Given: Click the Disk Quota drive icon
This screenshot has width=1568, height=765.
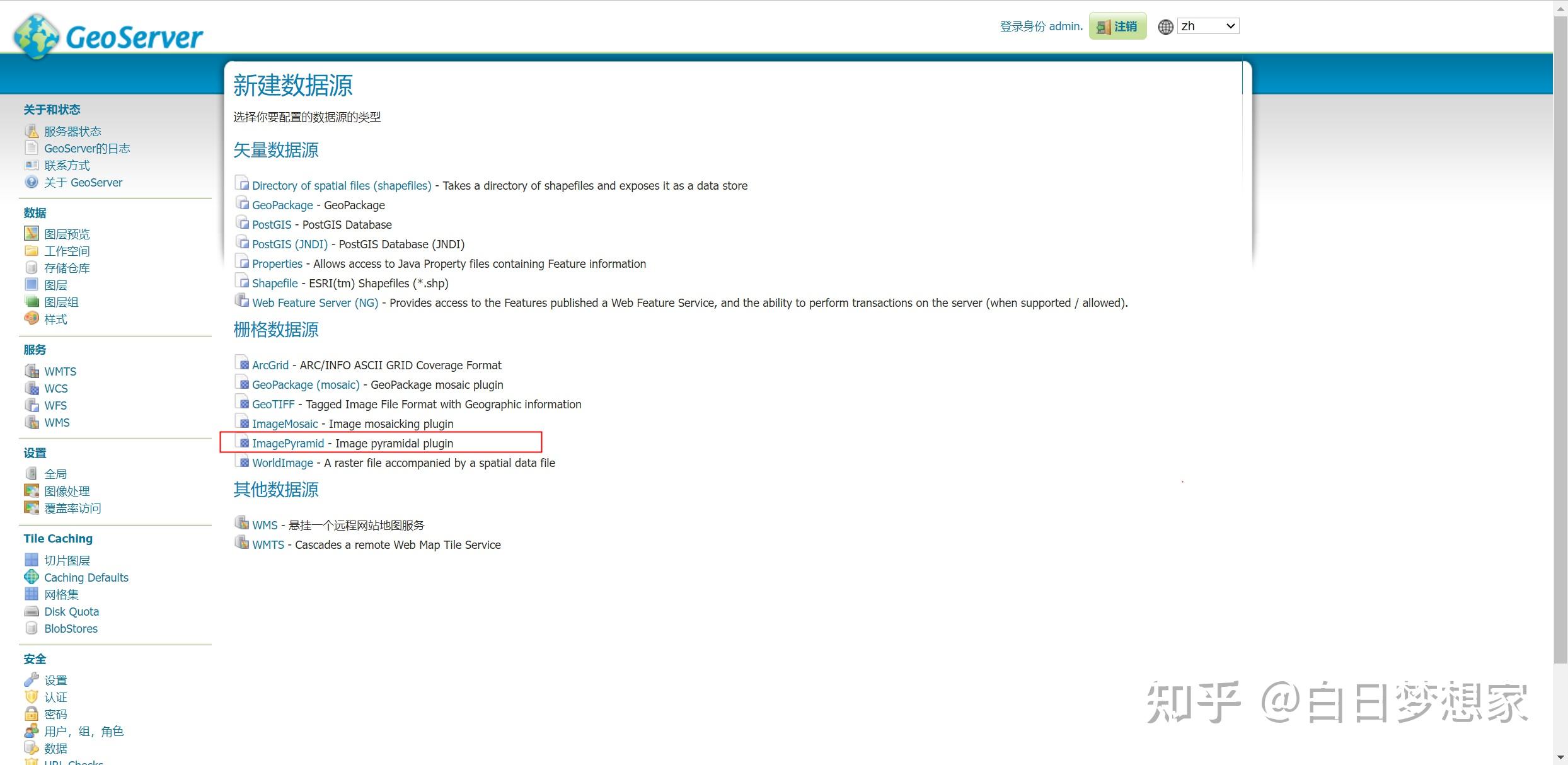Looking at the screenshot, I should point(32,611).
